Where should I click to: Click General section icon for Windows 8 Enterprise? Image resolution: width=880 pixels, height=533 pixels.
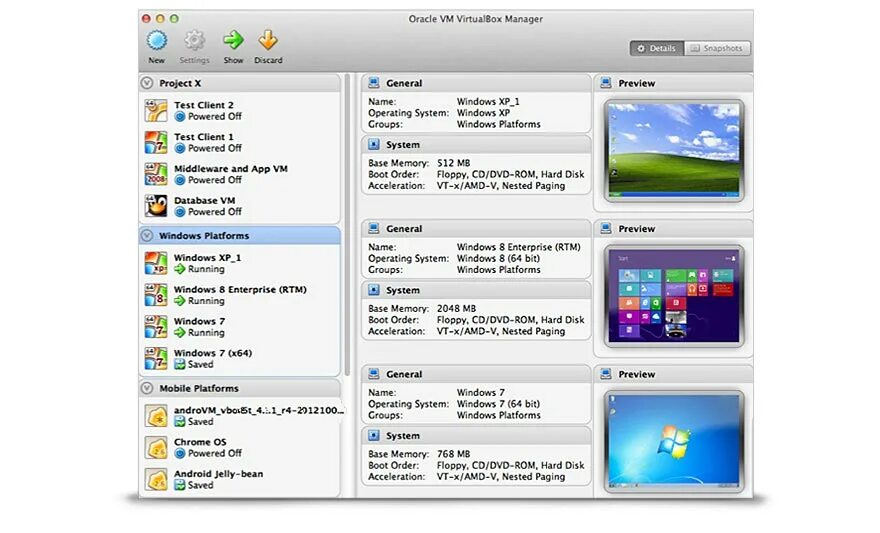click(x=373, y=228)
